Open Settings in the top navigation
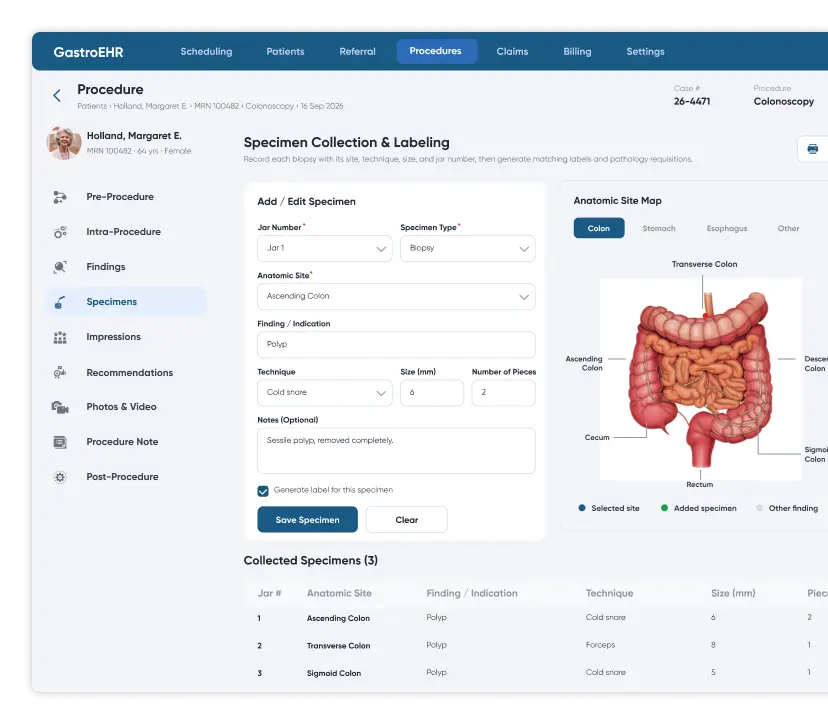 [645, 52]
